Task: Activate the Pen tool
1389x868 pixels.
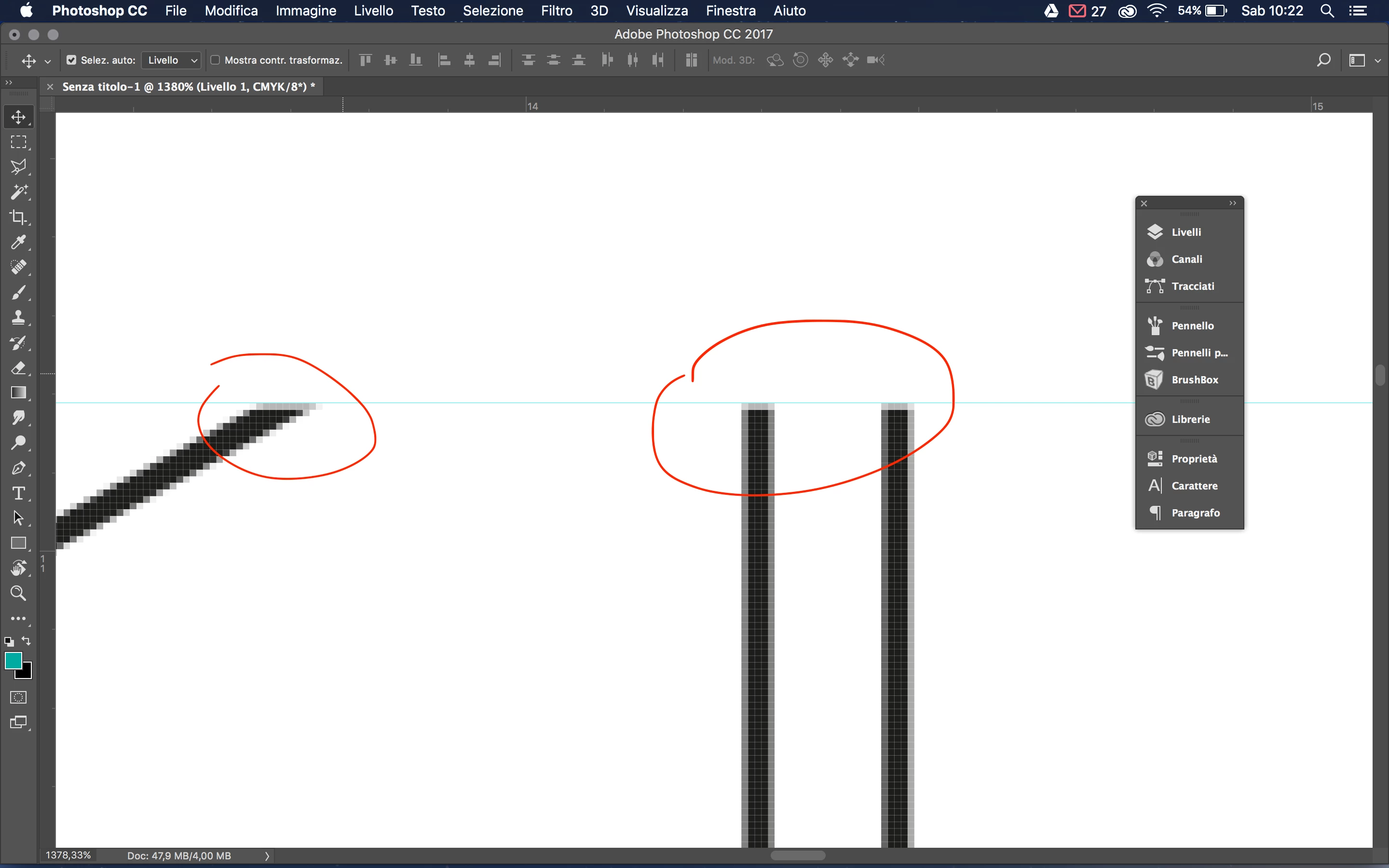Action: point(18,468)
